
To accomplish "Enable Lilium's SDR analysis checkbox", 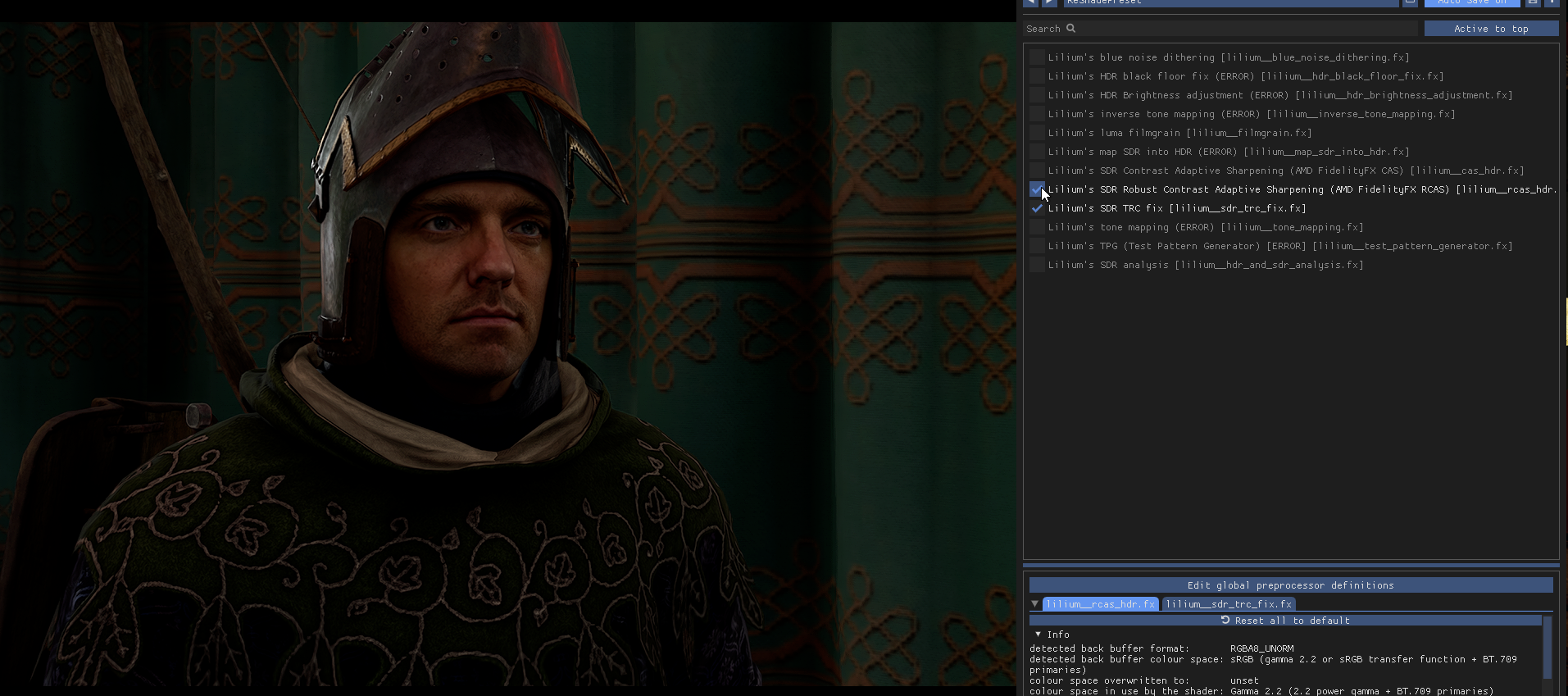I will 1037,265.
